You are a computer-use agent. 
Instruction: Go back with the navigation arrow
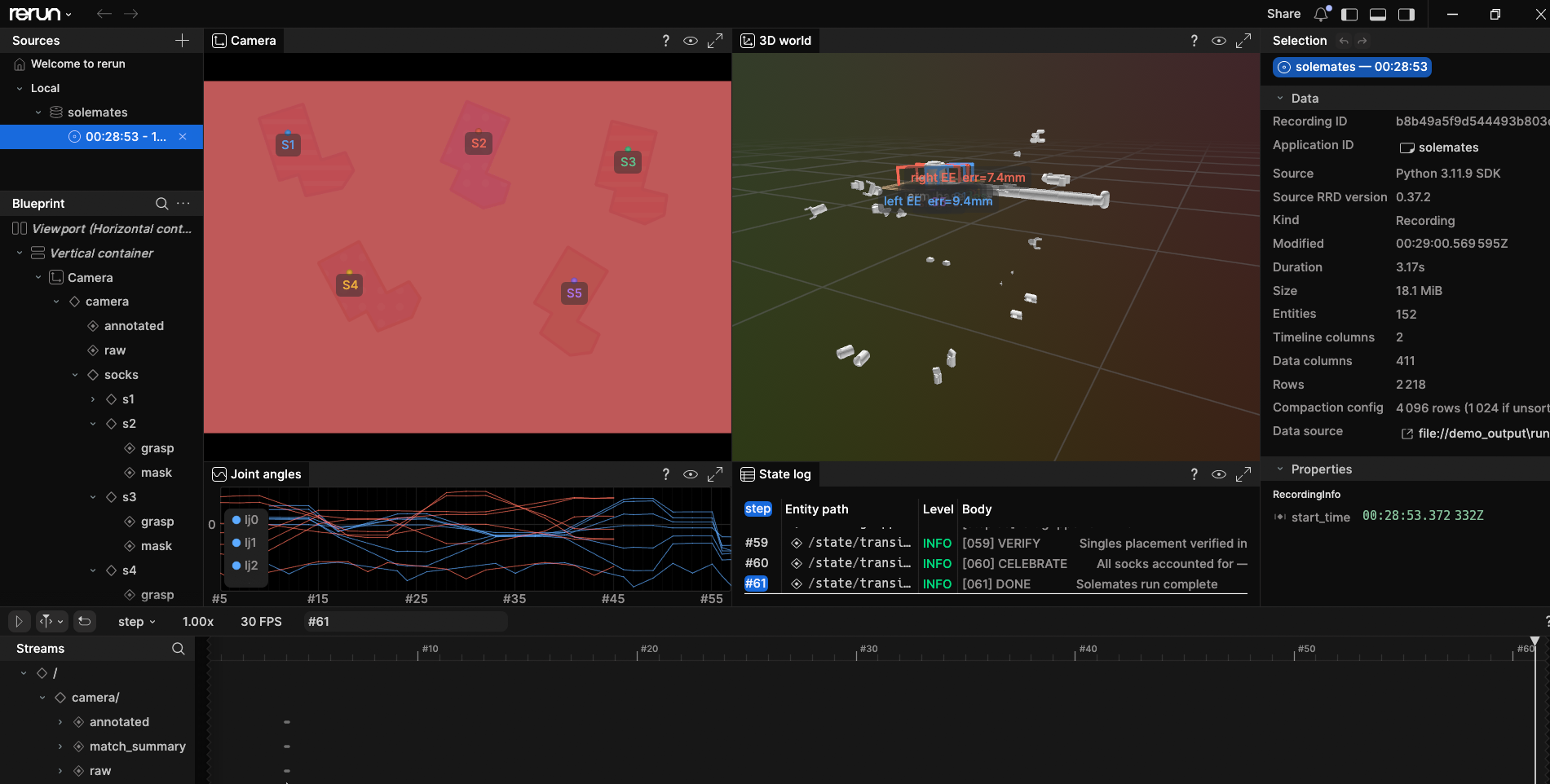(x=104, y=14)
